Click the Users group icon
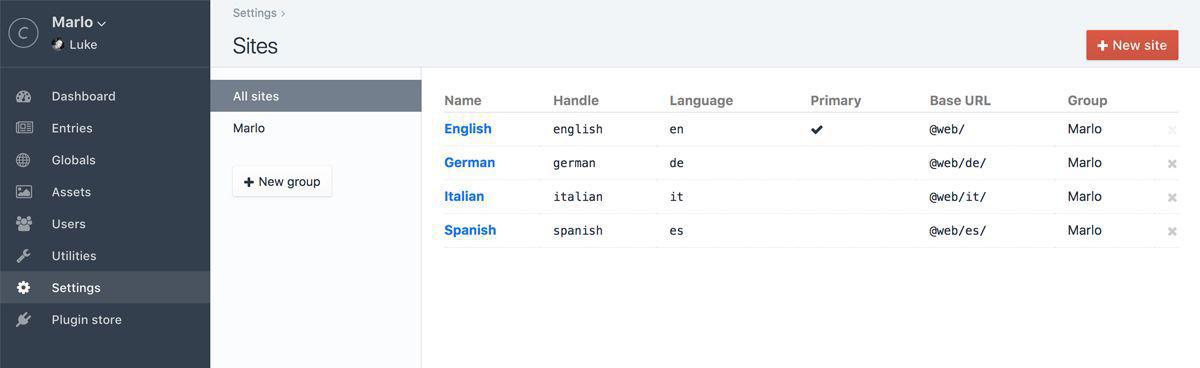Viewport: 1200px width, 368px height. [24, 224]
